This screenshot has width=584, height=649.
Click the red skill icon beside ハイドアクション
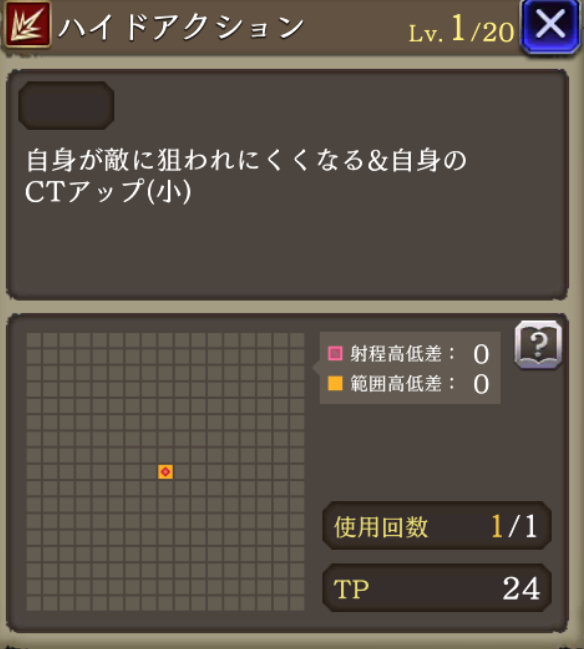27,26
